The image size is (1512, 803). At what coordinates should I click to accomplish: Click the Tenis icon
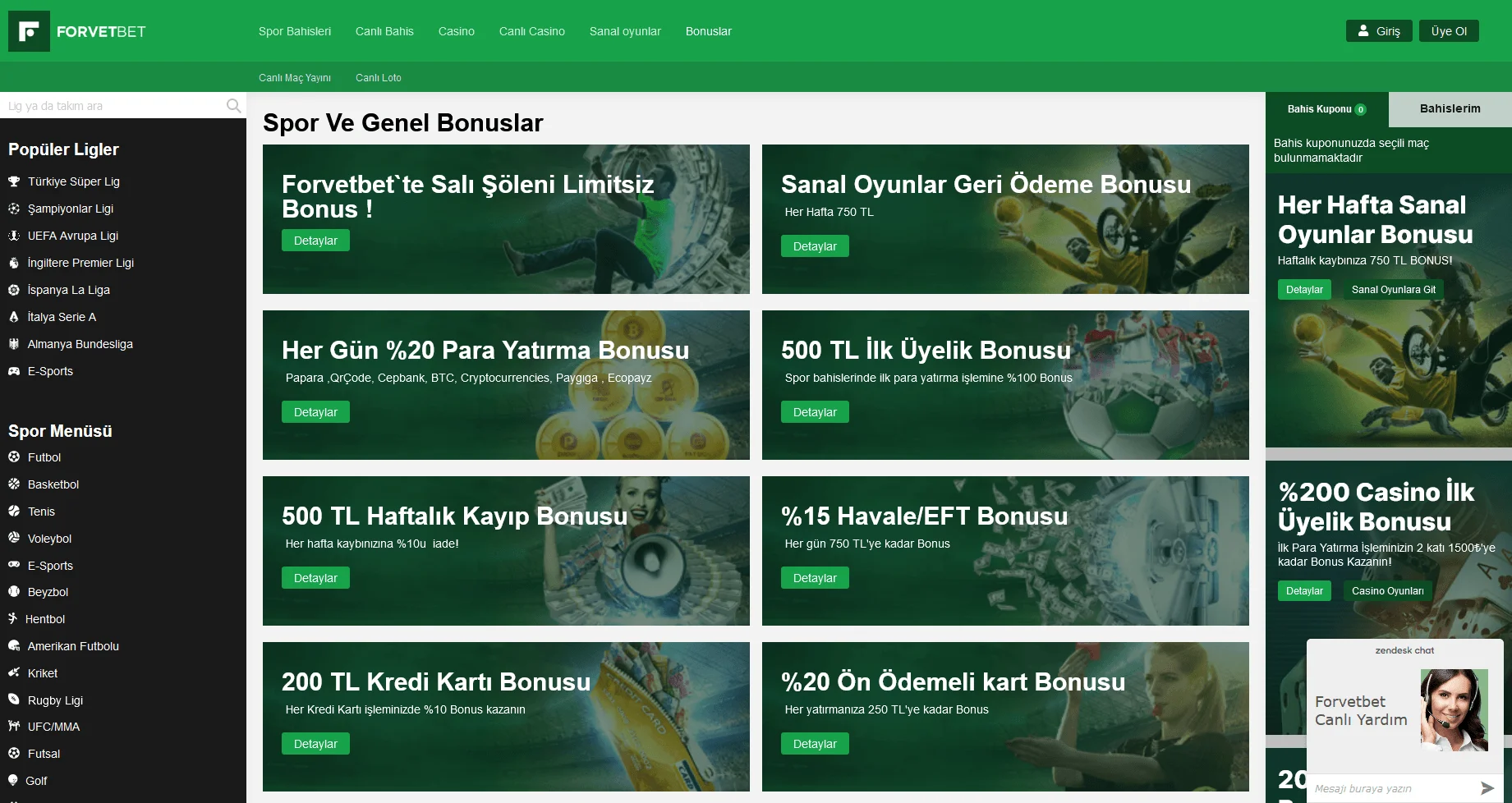click(14, 511)
